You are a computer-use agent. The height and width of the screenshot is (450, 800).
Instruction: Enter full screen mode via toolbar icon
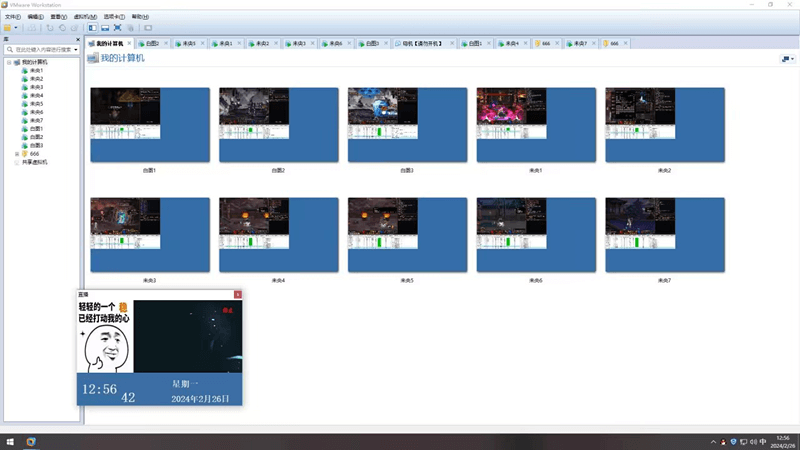click(117, 28)
